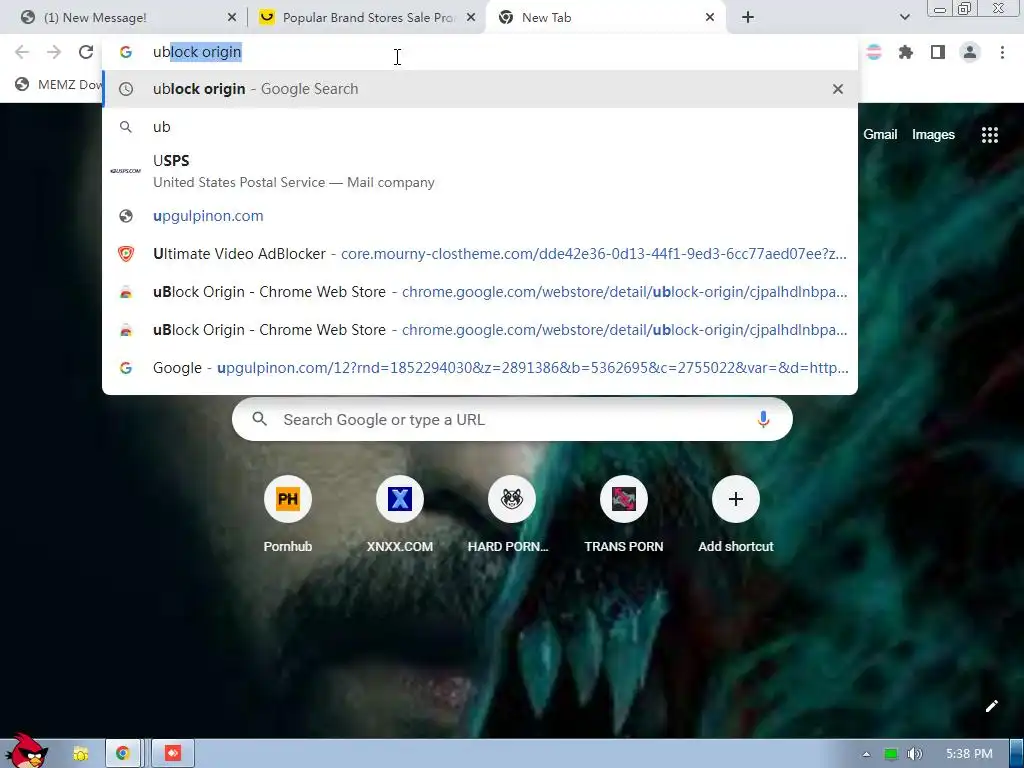Image resolution: width=1024 pixels, height=768 pixels.
Task: Toggle the side panel icon
Action: [x=938, y=52]
